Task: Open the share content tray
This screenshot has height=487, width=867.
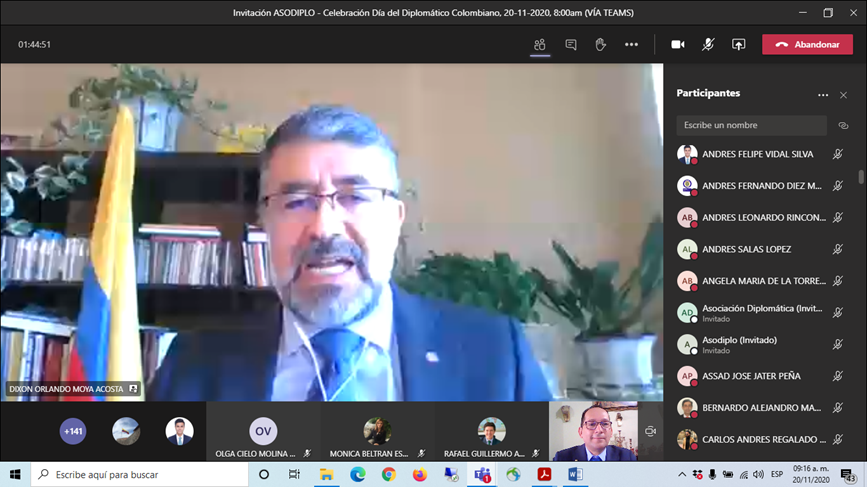Action: point(738,45)
